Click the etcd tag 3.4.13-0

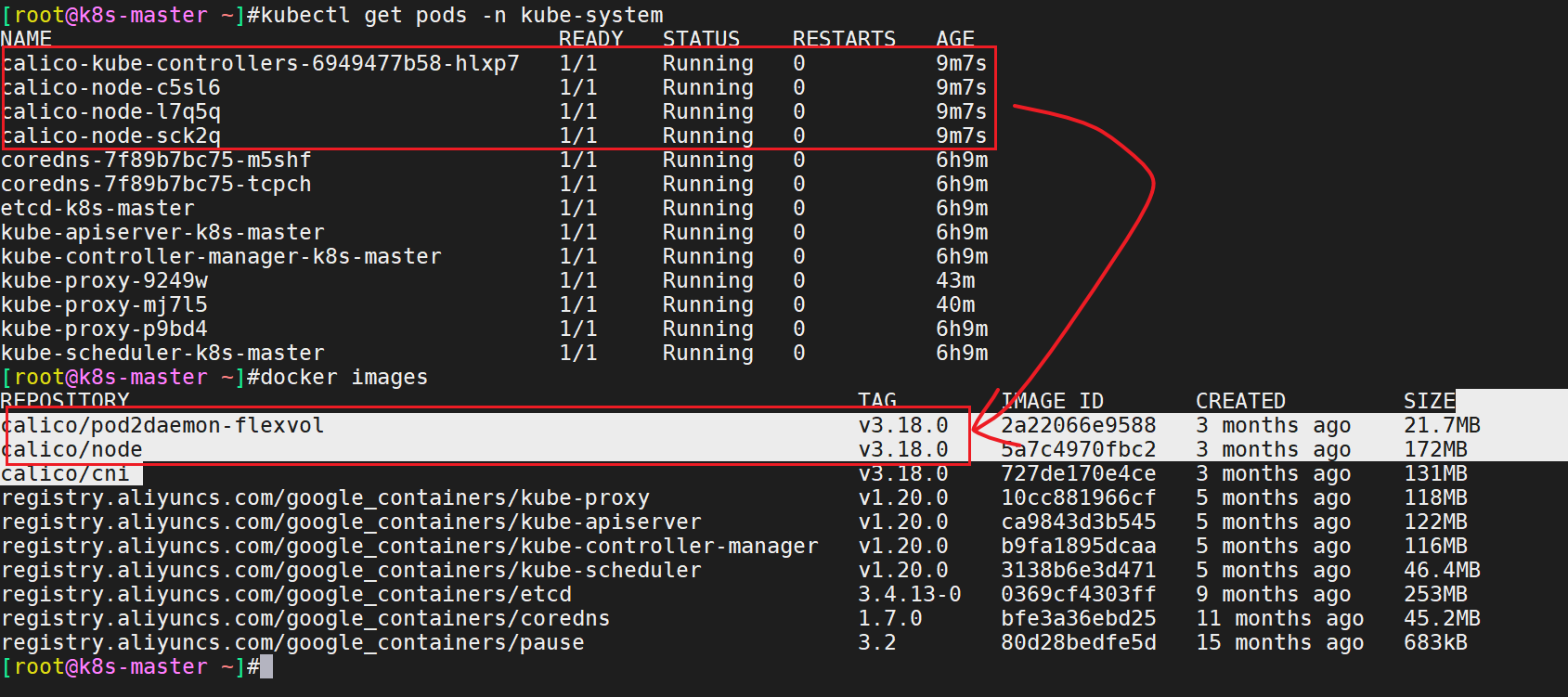(x=910, y=594)
